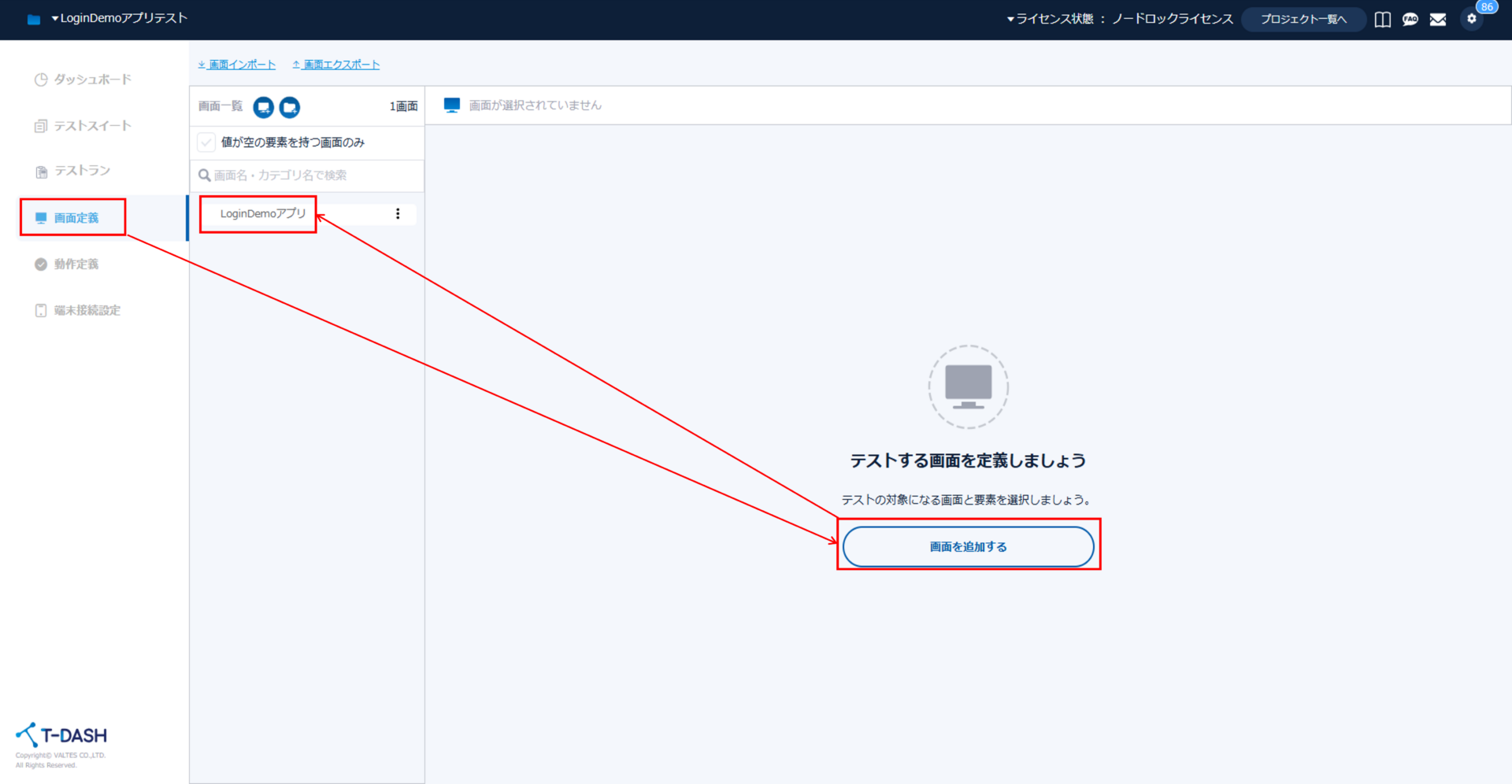Open the three-dot menu for LoginDemoアプリ
Image resolution: width=1512 pixels, height=784 pixels.
pos(398,214)
